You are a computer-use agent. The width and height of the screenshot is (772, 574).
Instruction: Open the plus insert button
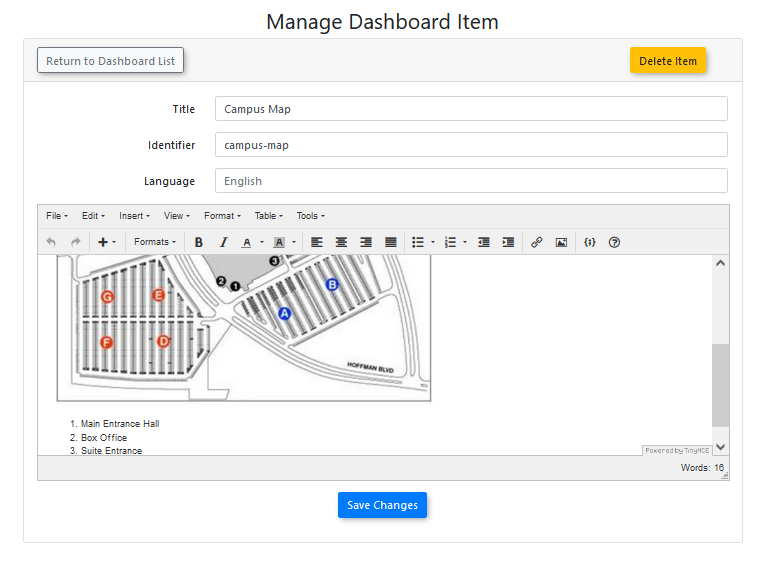107,242
